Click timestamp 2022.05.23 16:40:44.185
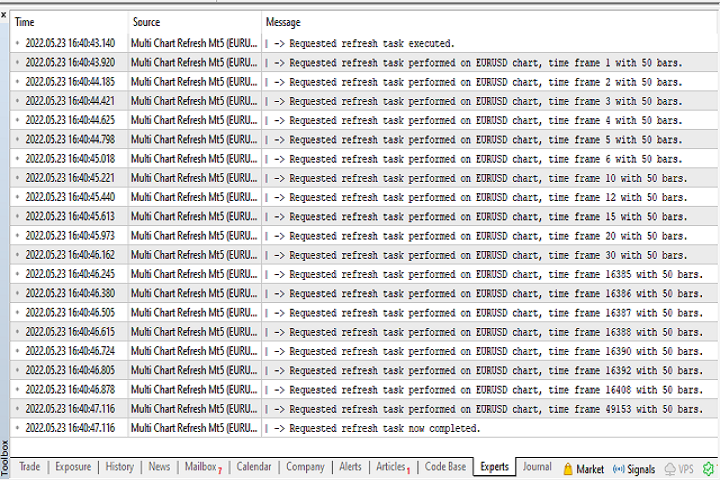The width and height of the screenshot is (720, 480). (x=70, y=82)
